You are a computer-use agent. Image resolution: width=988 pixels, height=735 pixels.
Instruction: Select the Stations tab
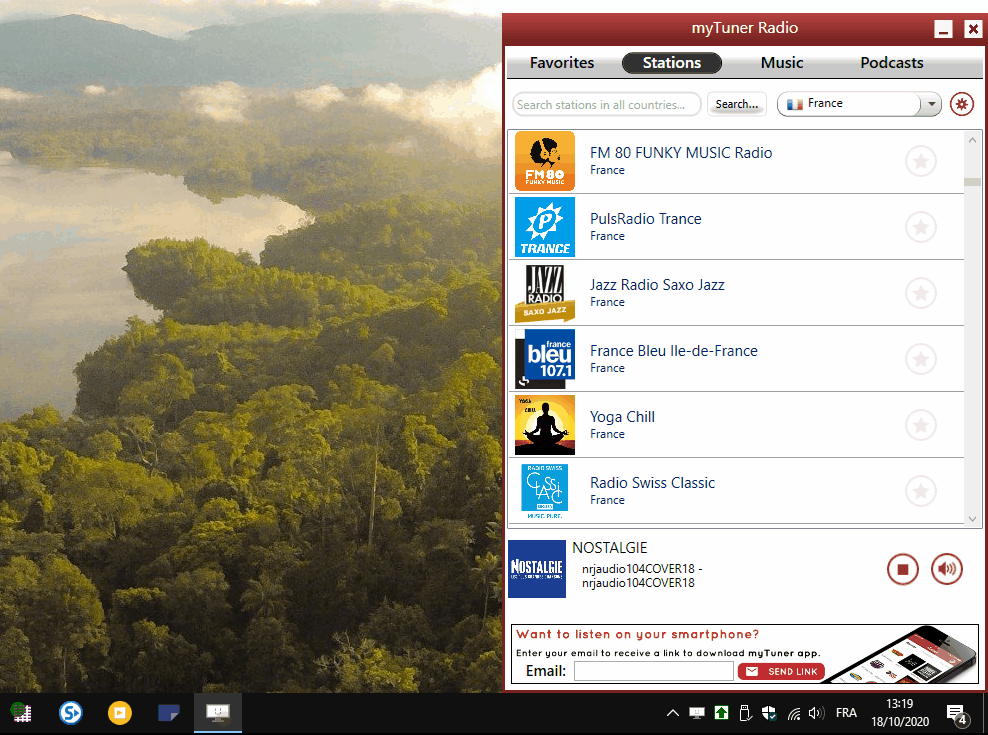tap(672, 63)
